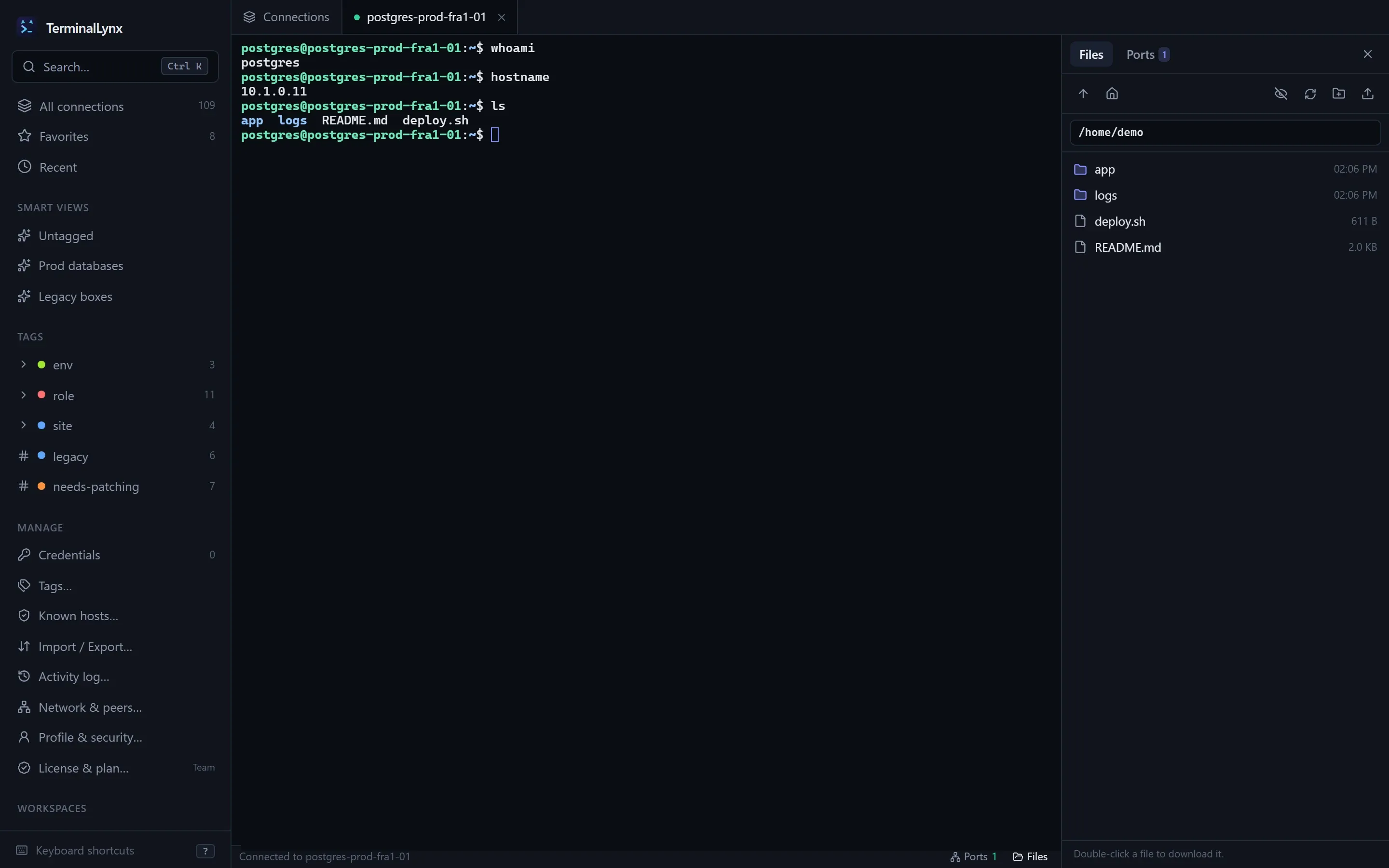
Task: Open Network & peers... settings
Action: (x=115, y=708)
